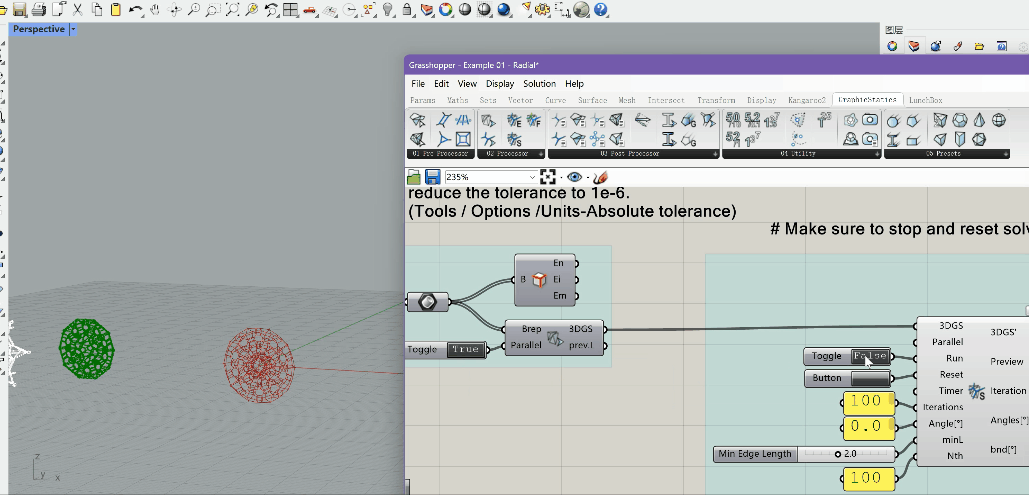The height and width of the screenshot is (495, 1029).
Task: Open file with Grasshopper green folder icon
Action: (413, 177)
